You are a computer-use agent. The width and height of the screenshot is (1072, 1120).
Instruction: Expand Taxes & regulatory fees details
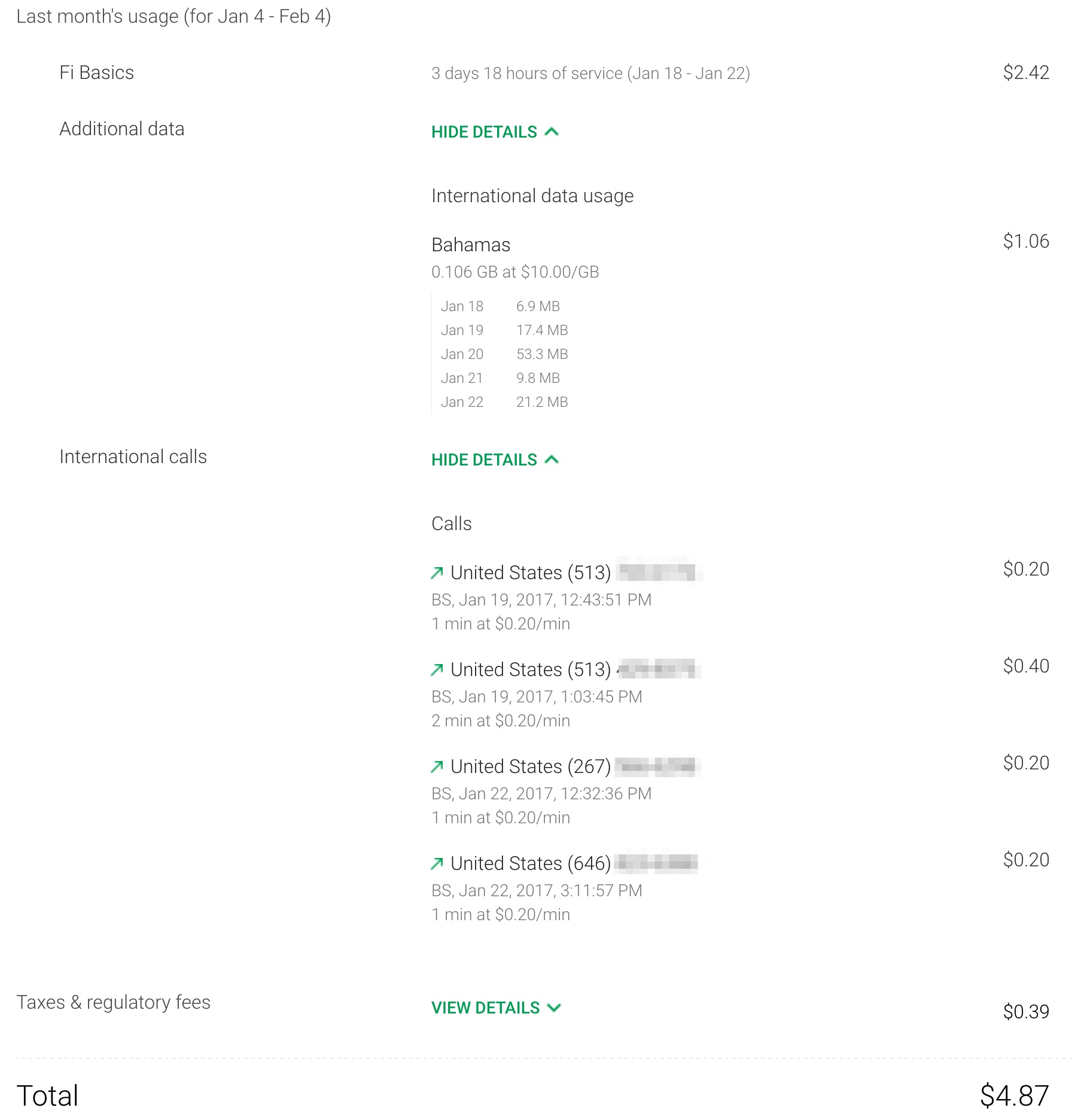tap(555, 1008)
